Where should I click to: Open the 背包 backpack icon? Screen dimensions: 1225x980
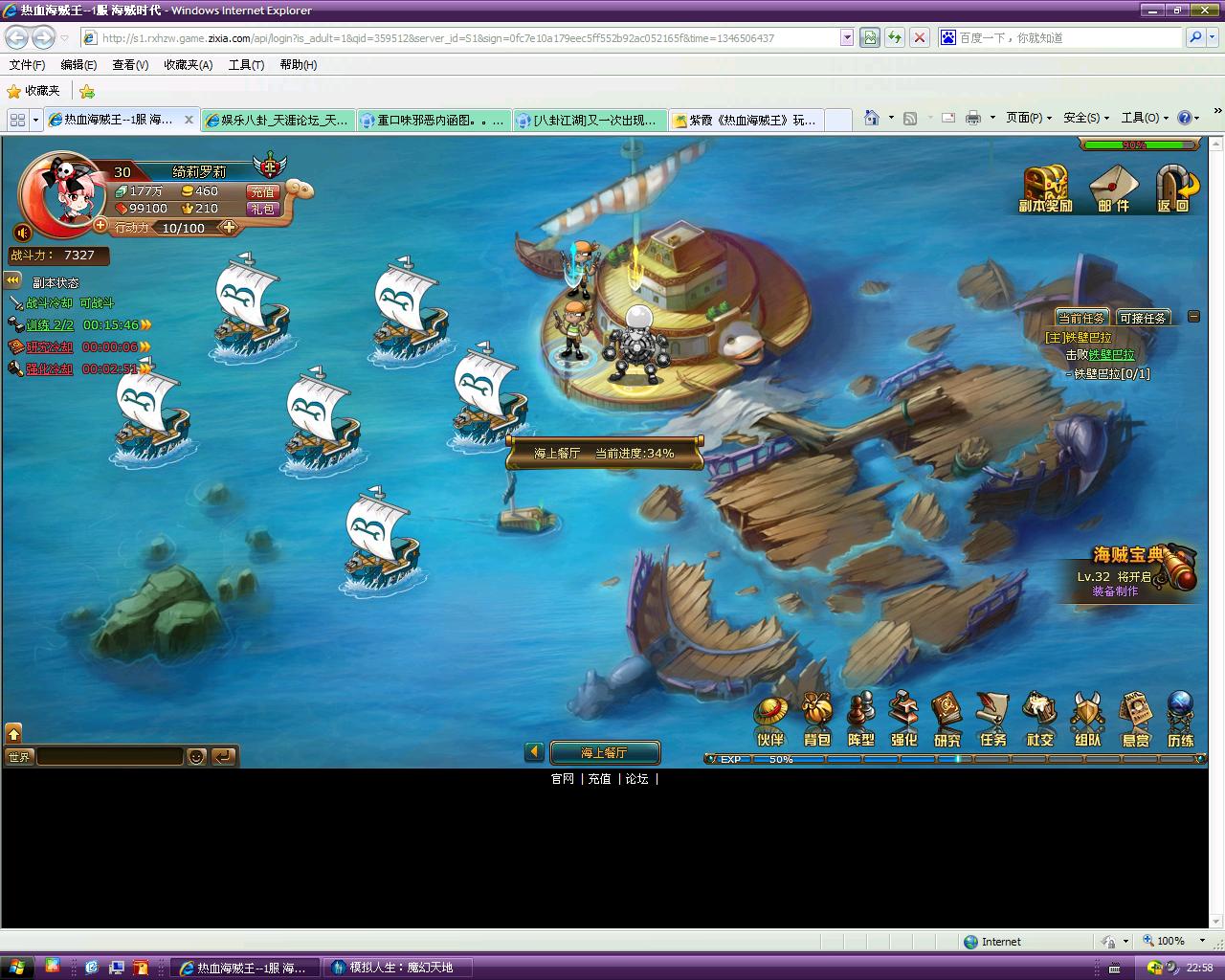point(816,720)
